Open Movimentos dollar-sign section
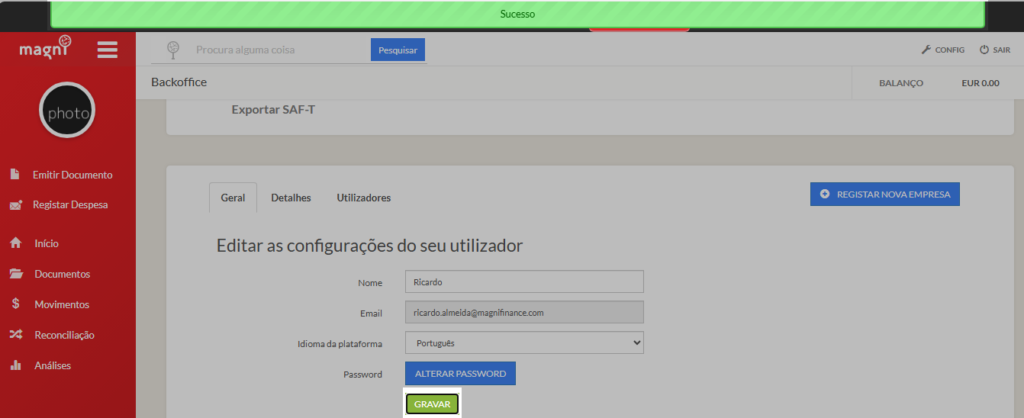This screenshot has width=1024, height=418. coord(61,304)
